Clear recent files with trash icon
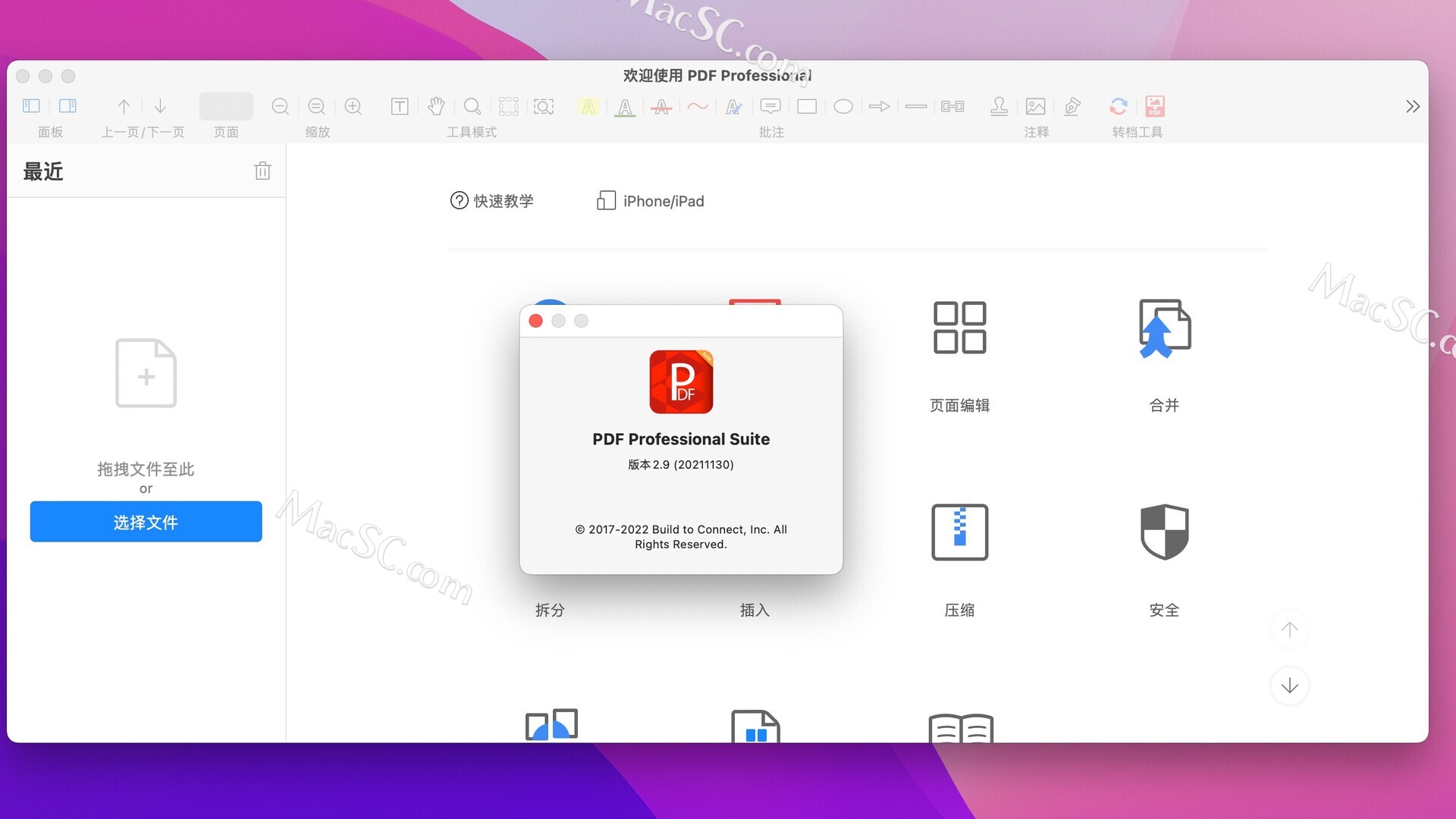The image size is (1456, 819). pos(262,171)
